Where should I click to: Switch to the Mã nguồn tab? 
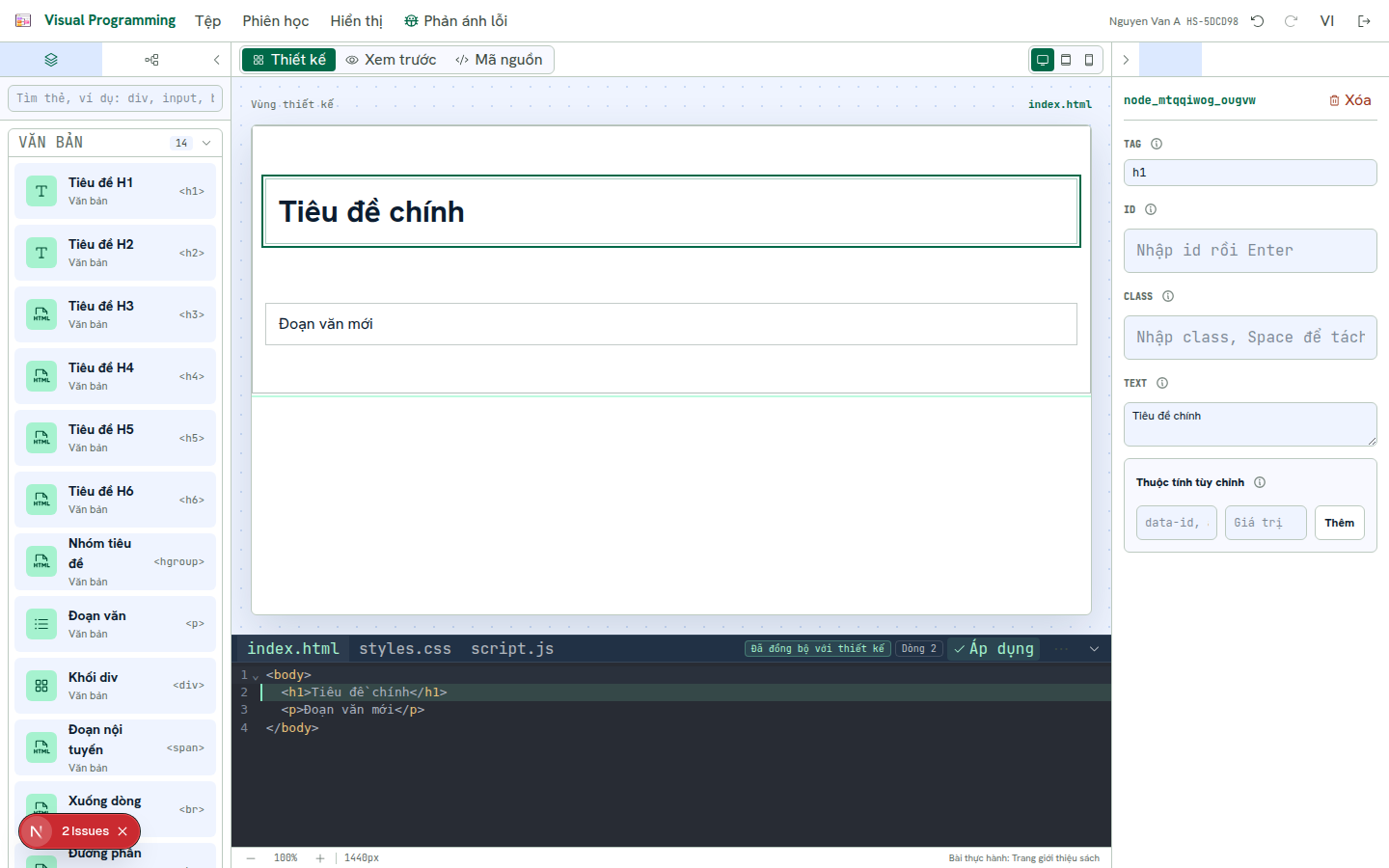pyautogui.click(x=499, y=60)
